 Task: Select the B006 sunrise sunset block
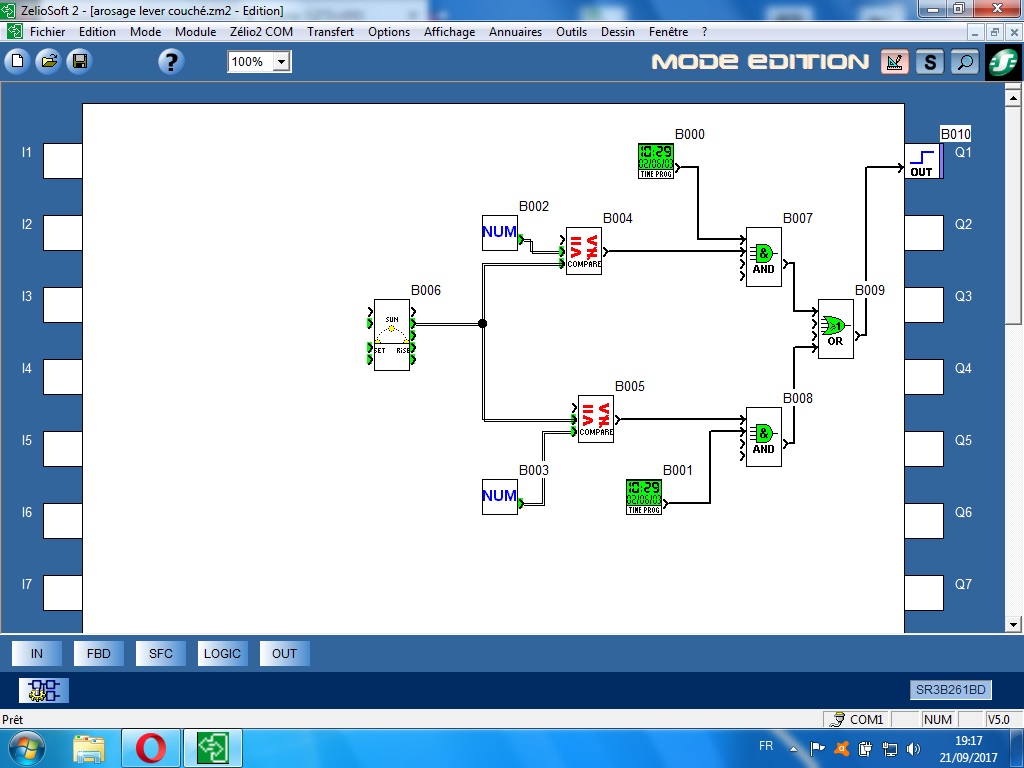click(392, 335)
